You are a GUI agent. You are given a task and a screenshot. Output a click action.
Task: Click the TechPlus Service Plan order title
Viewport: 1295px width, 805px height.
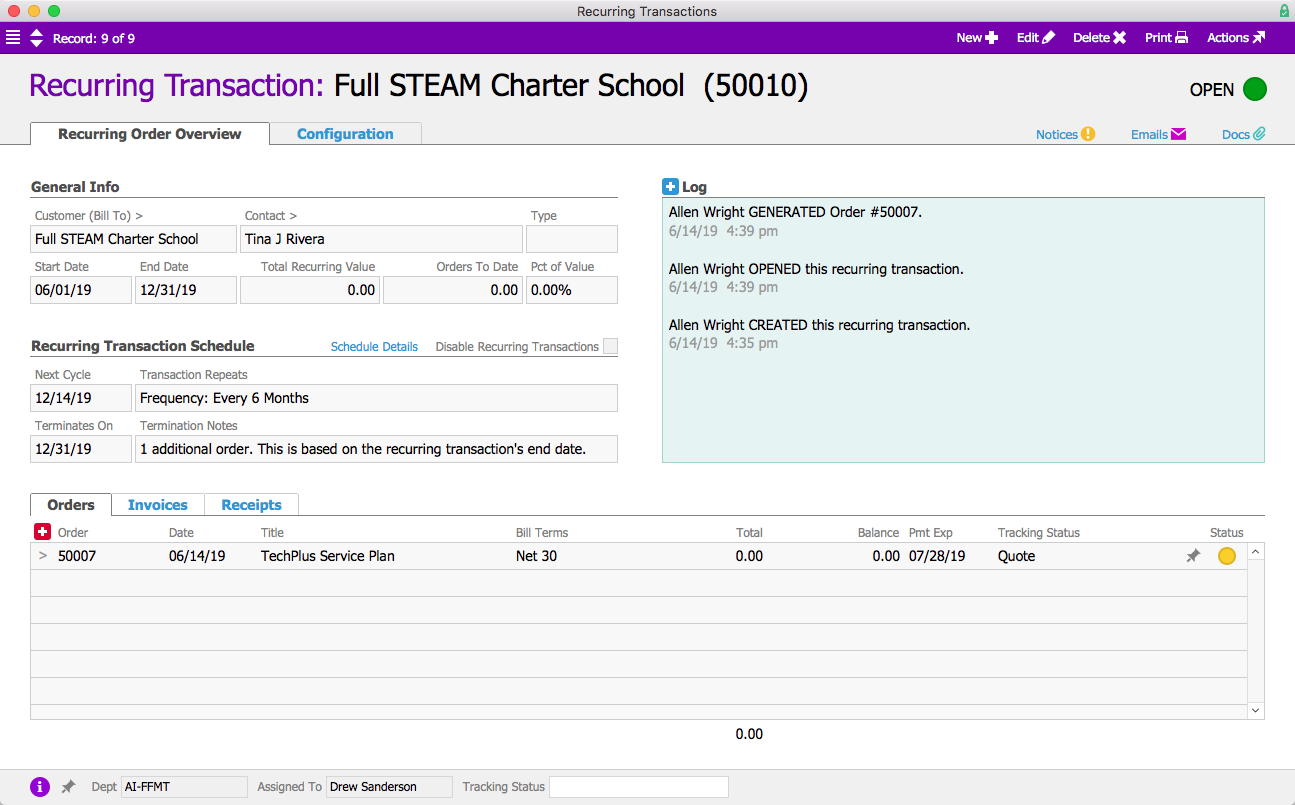[328, 556]
